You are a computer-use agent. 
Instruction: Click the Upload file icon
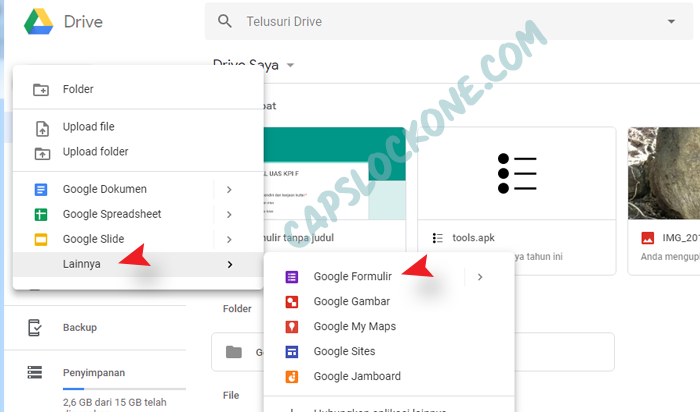[x=42, y=129]
